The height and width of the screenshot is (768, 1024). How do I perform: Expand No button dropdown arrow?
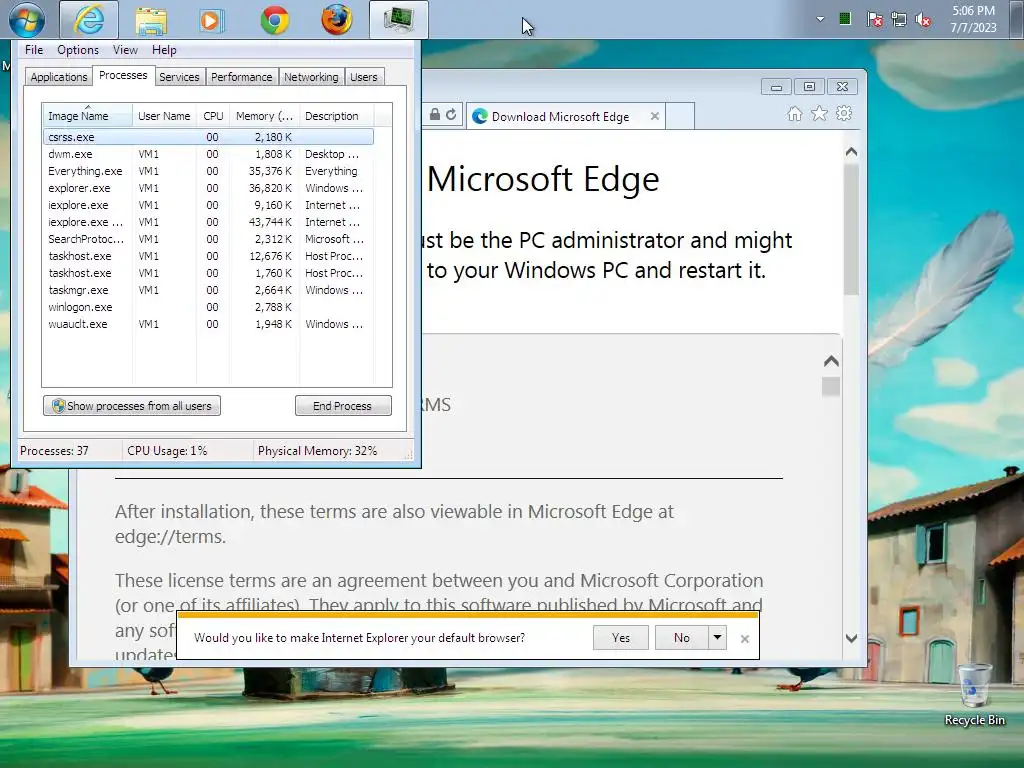click(x=717, y=637)
